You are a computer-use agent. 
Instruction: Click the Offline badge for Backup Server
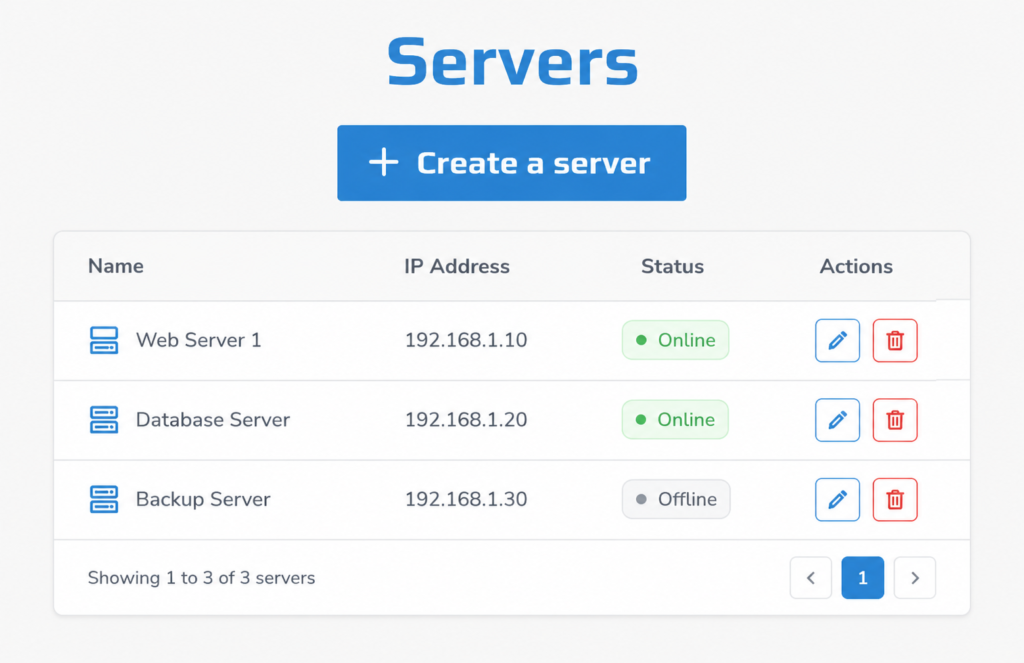coord(676,499)
